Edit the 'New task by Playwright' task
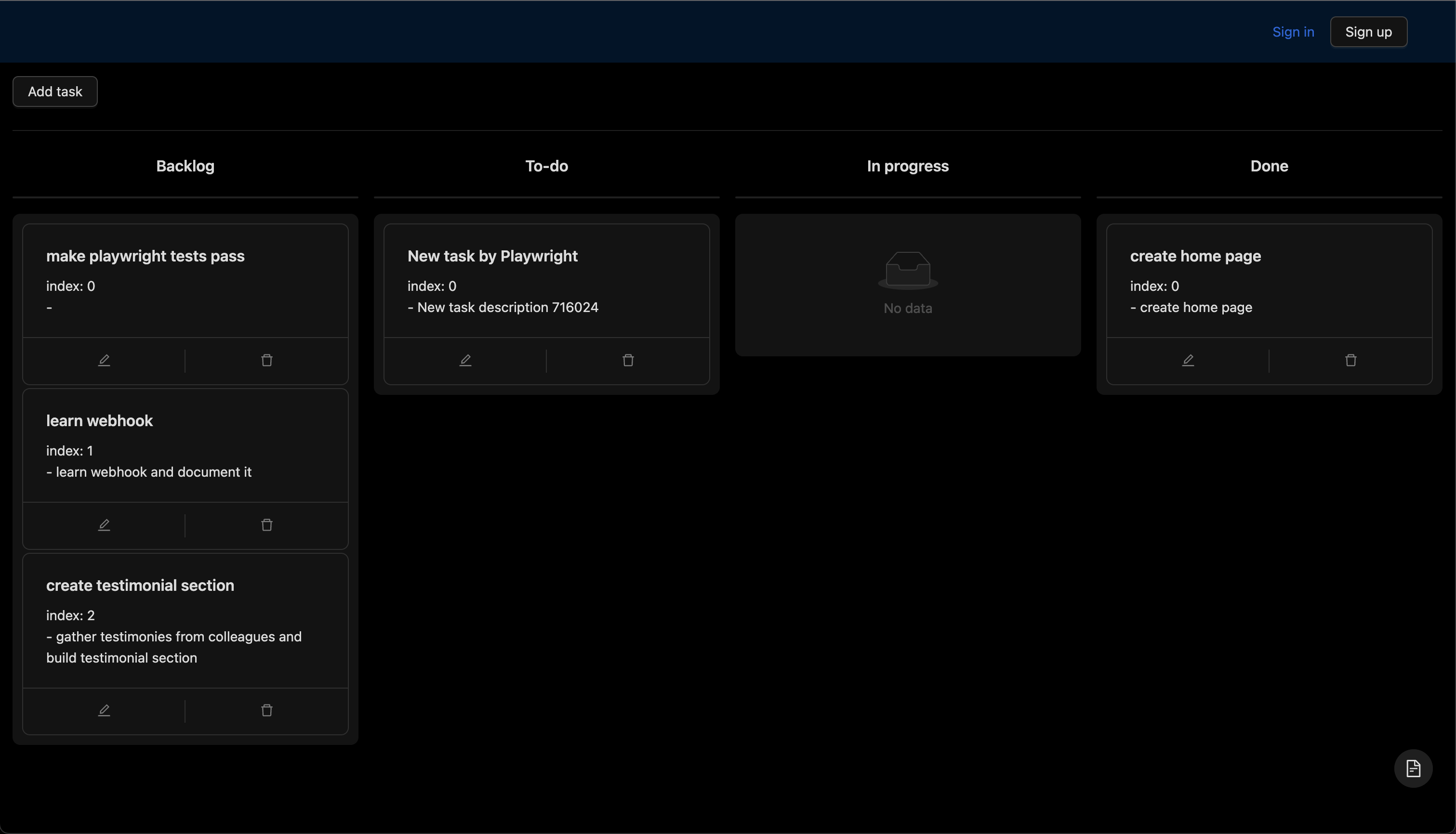 click(465, 360)
